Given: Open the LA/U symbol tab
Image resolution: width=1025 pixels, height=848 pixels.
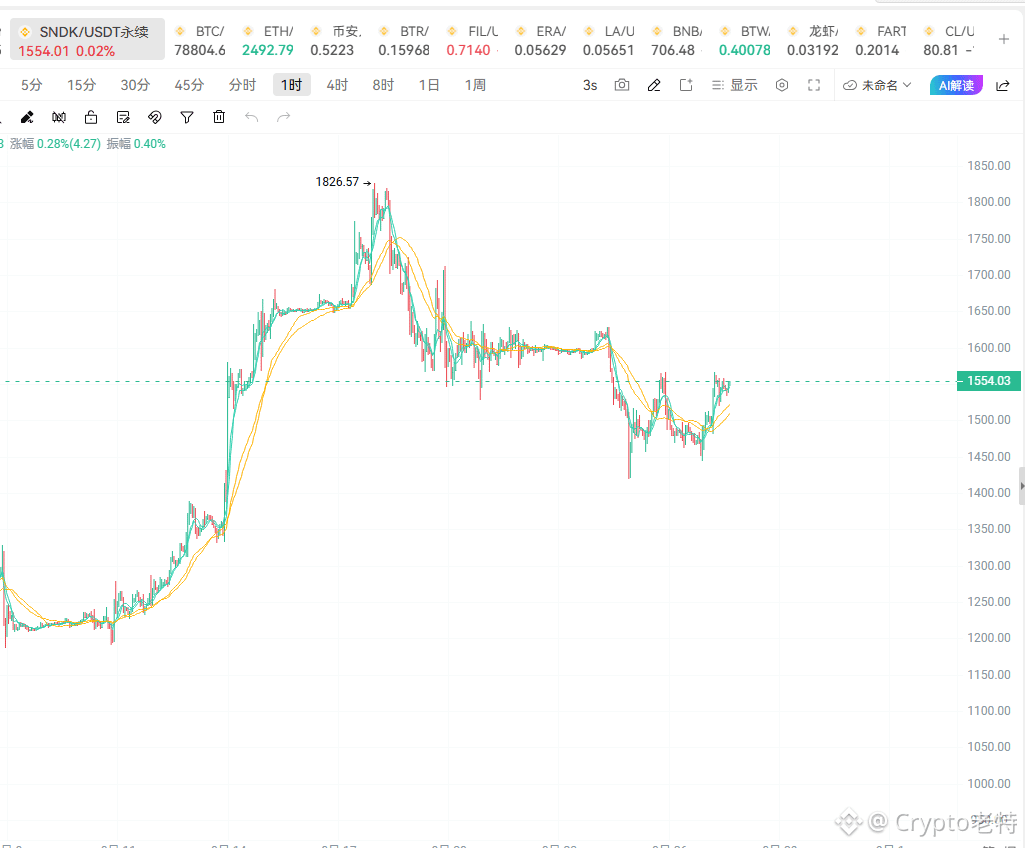Looking at the screenshot, I should (x=609, y=40).
